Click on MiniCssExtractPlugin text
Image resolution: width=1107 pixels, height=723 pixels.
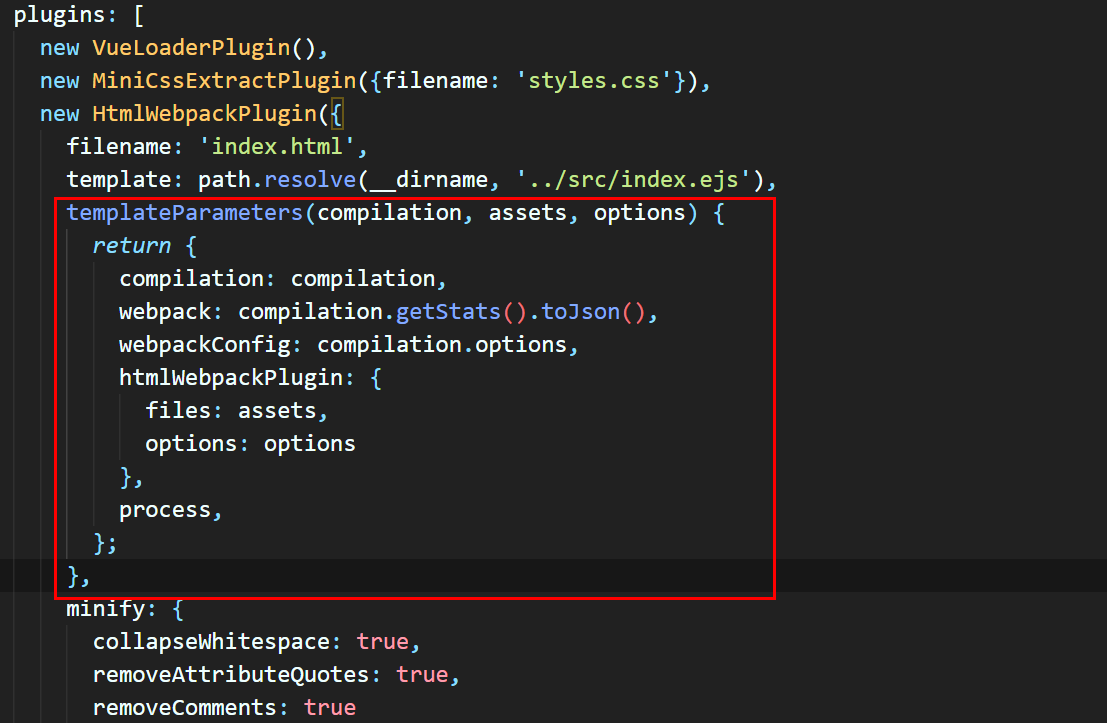[x=225, y=81]
